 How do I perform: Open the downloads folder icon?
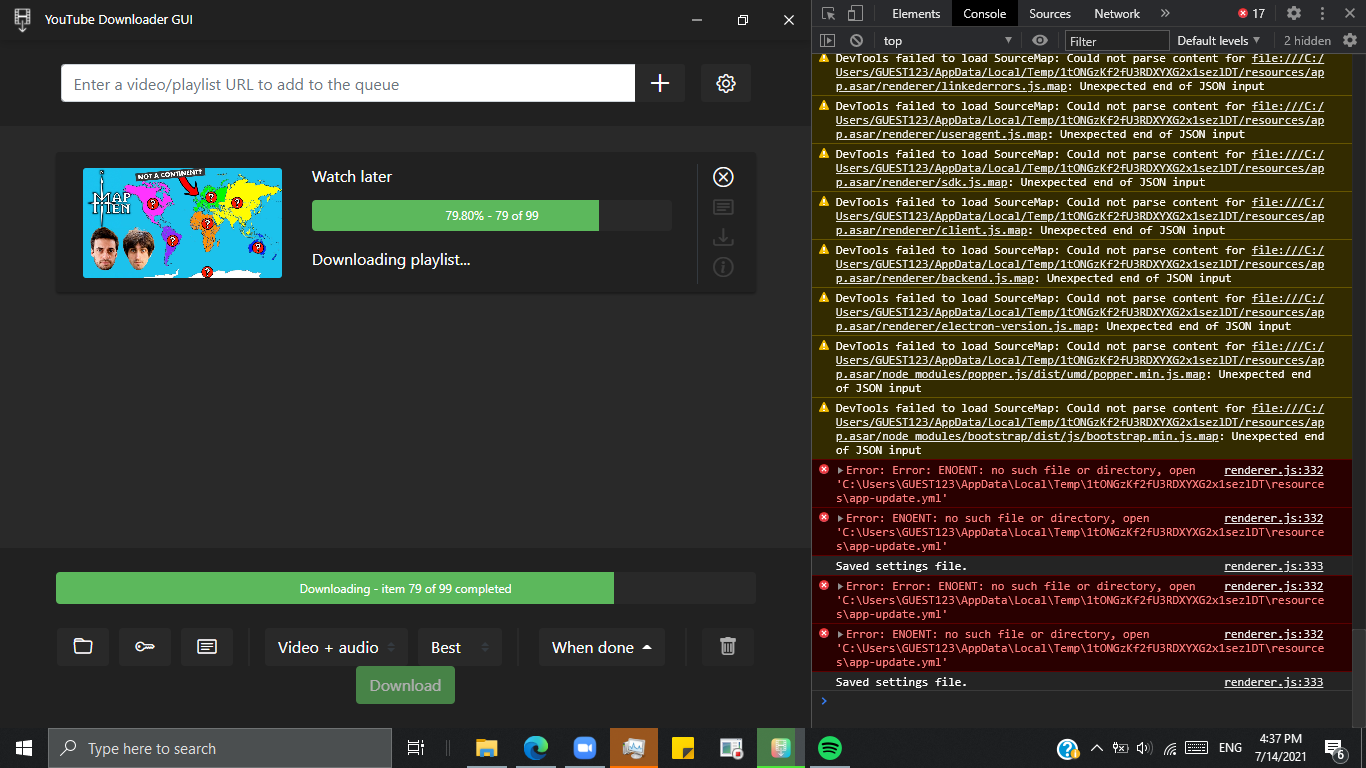(x=83, y=647)
